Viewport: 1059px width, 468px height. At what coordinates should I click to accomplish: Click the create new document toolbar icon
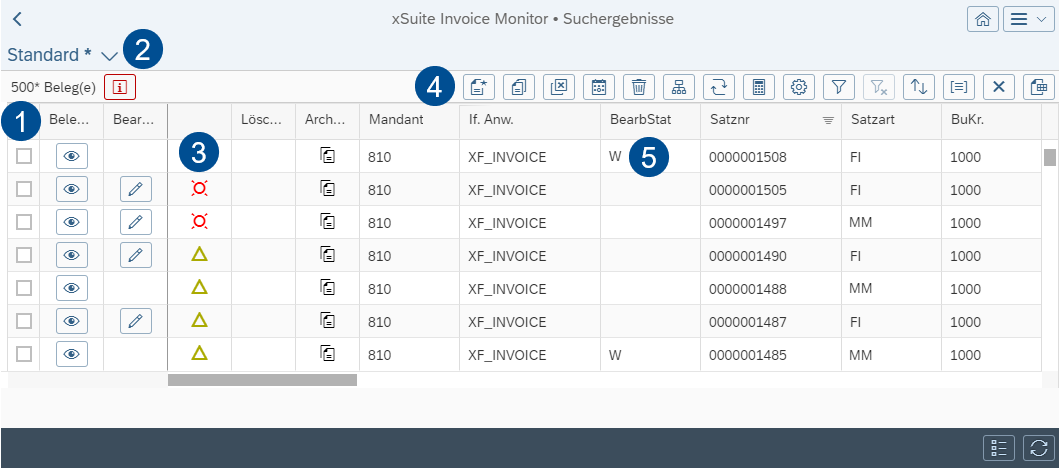point(480,86)
